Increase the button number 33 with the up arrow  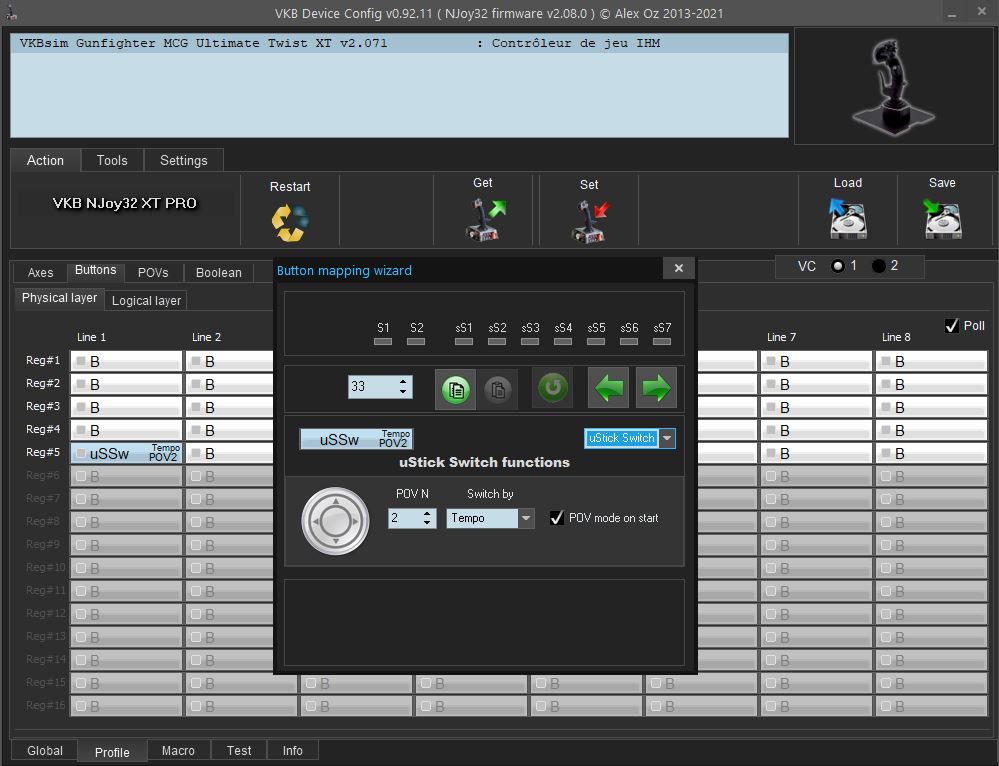pyautogui.click(x=403, y=382)
